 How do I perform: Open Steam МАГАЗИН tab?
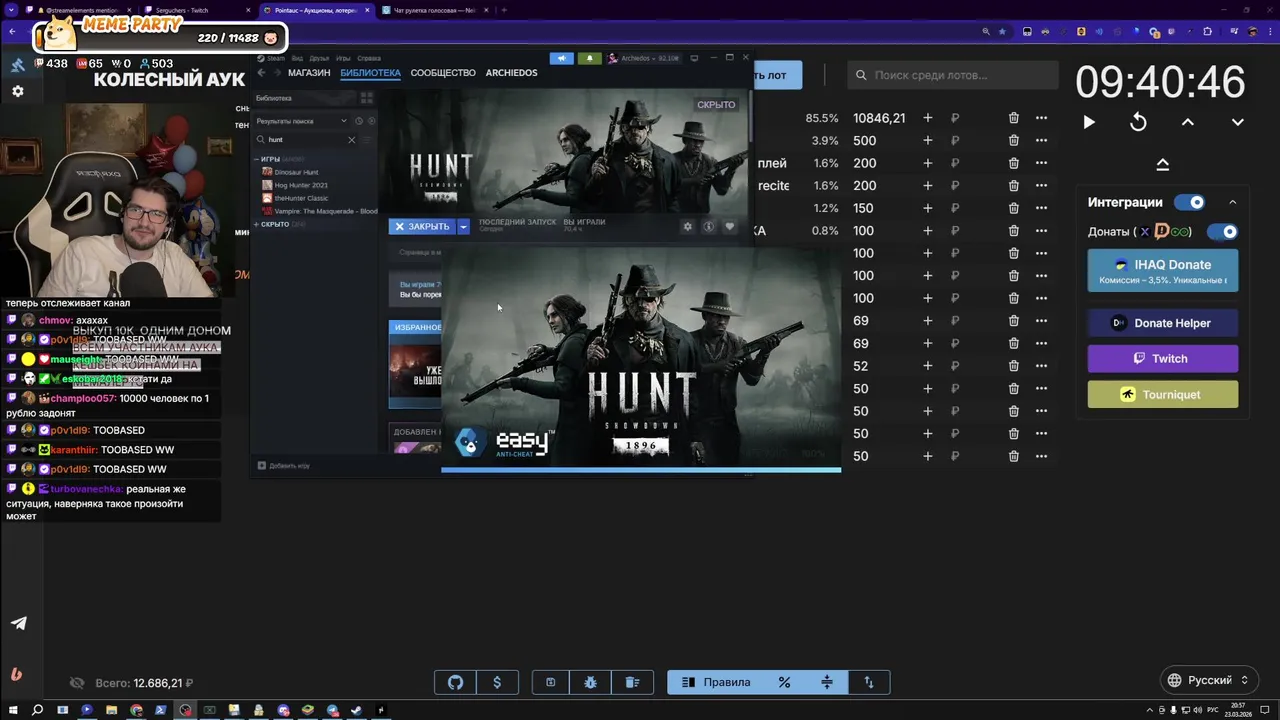pyautogui.click(x=309, y=73)
